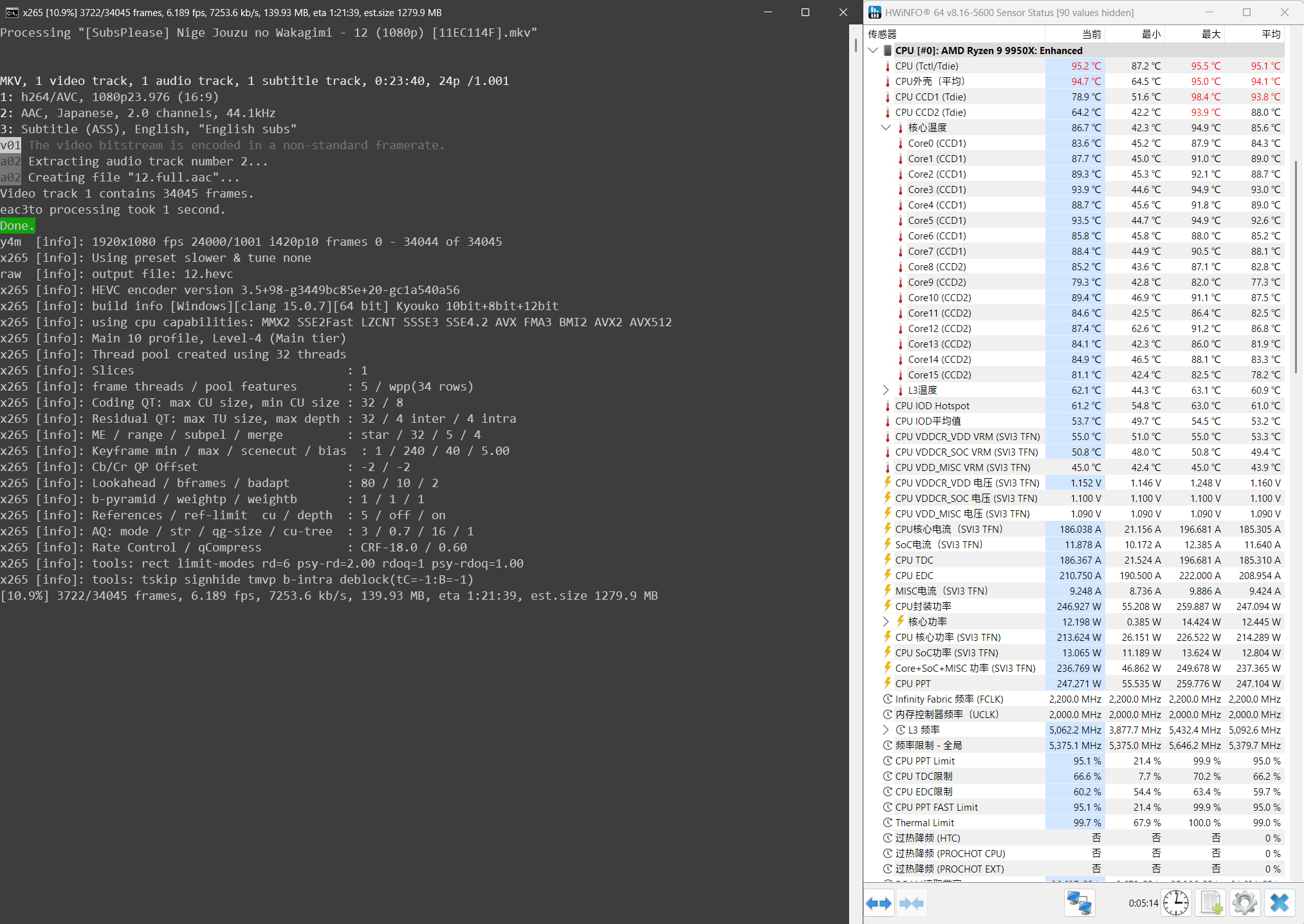This screenshot has width=1304, height=924.
Task: Collapse the 核心温度 core temperatures tree
Action: click(886, 127)
